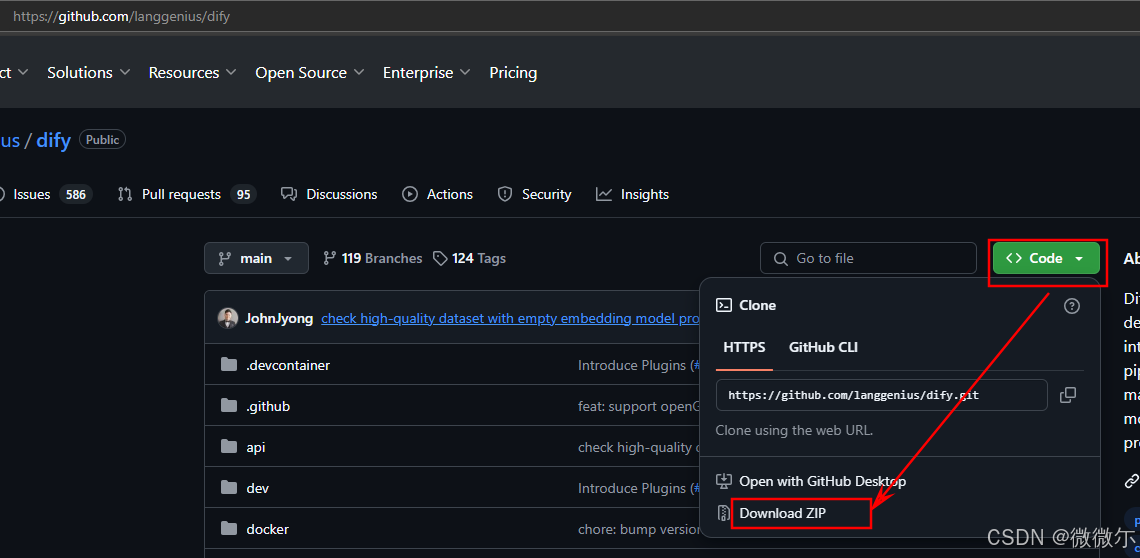The width and height of the screenshot is (1140, 558).
Task: Click the Insights graph icon
Action: click(x=603, y=194)
